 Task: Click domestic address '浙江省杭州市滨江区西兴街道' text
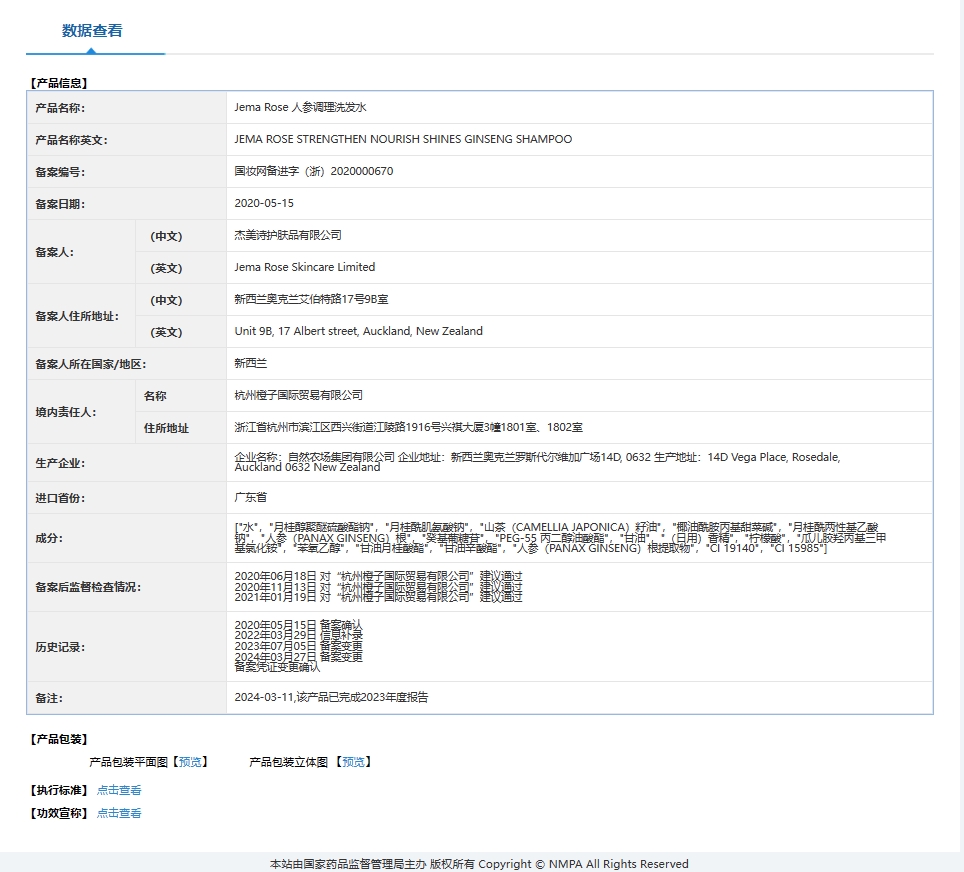[304, 427]
